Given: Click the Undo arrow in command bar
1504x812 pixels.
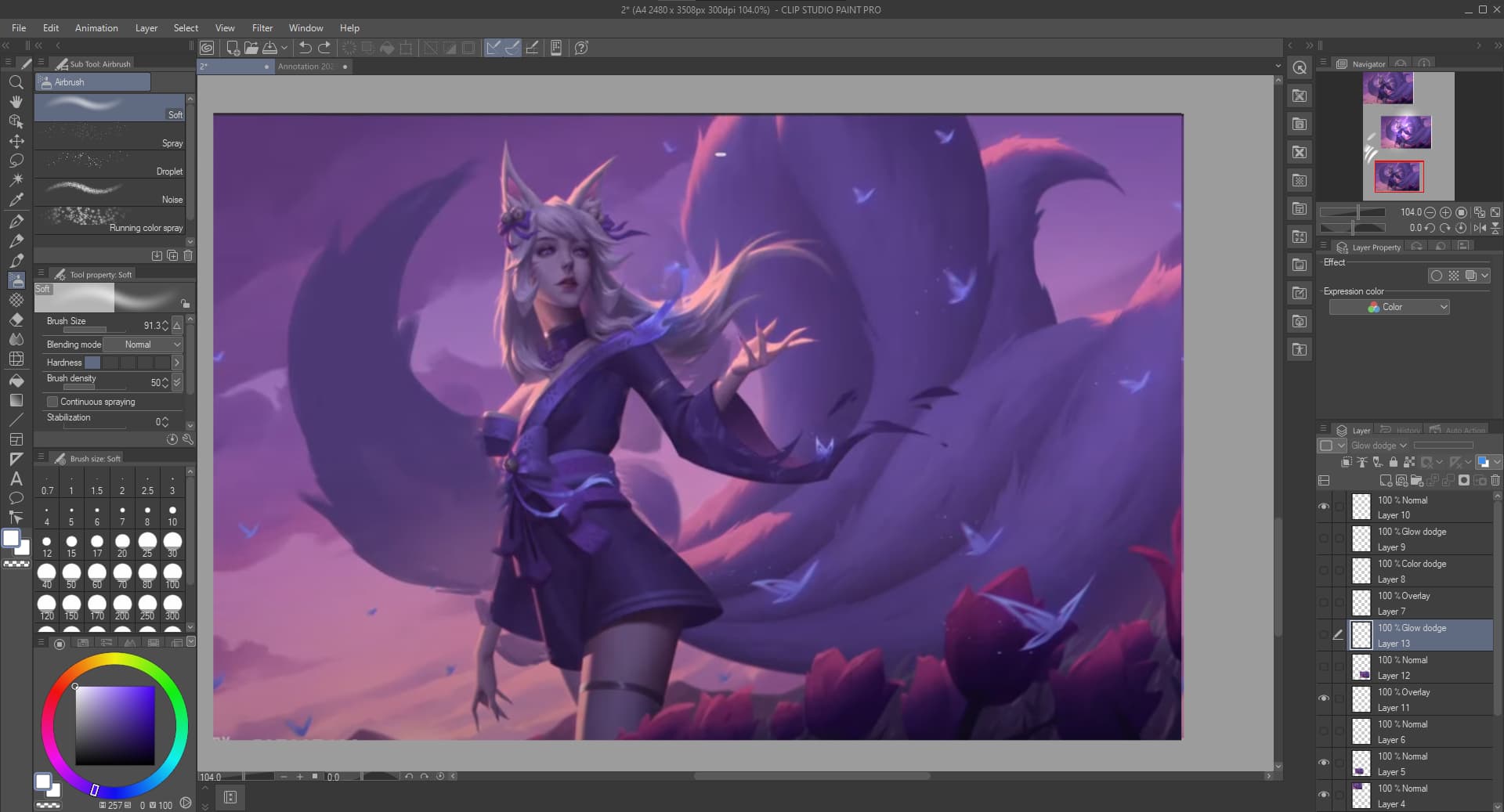Looking at the screenshot, I should [x=305, y=48].
